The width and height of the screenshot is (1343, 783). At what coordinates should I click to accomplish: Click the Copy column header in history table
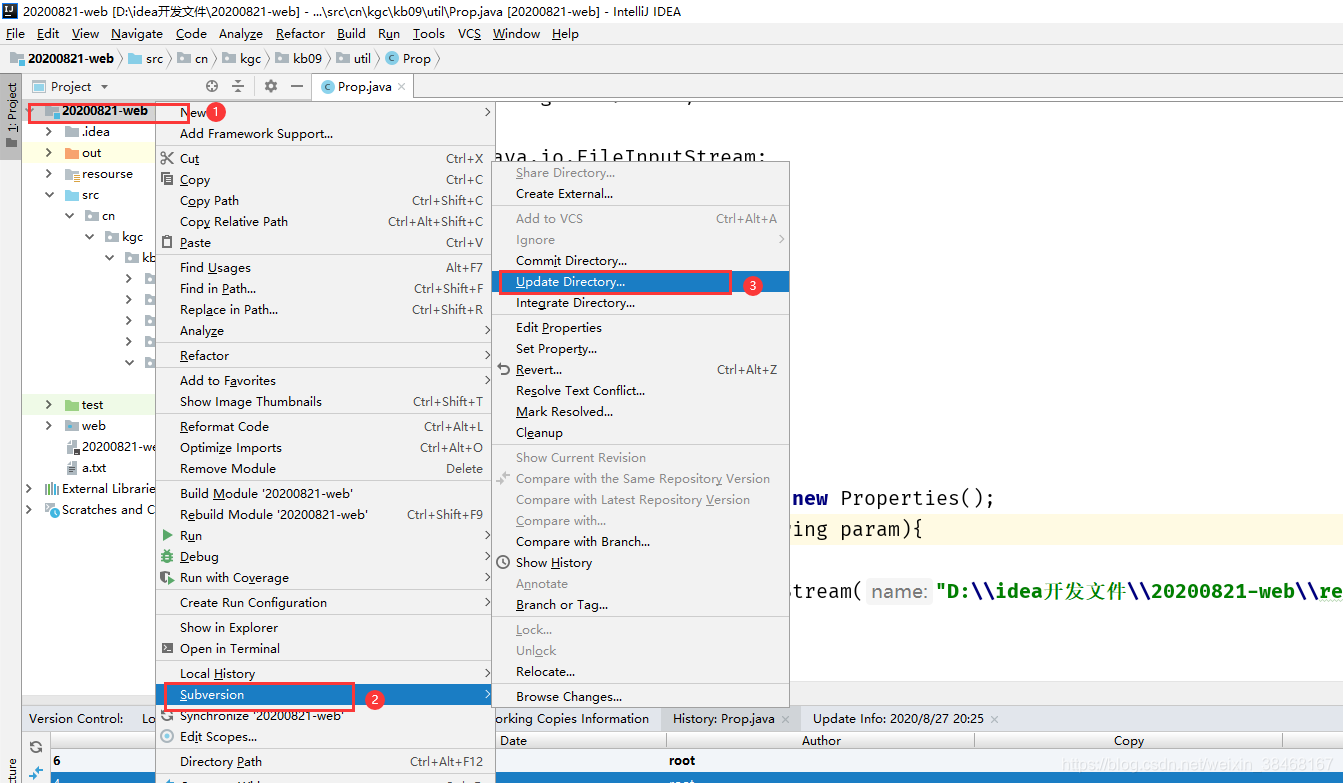[x=1128, y=741]
